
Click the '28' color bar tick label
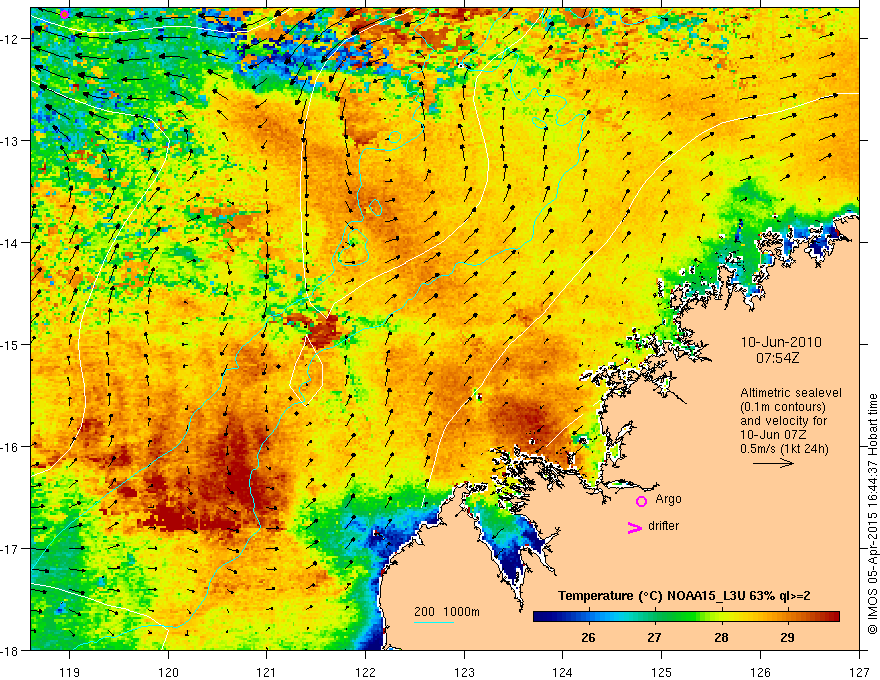point(721,638)
